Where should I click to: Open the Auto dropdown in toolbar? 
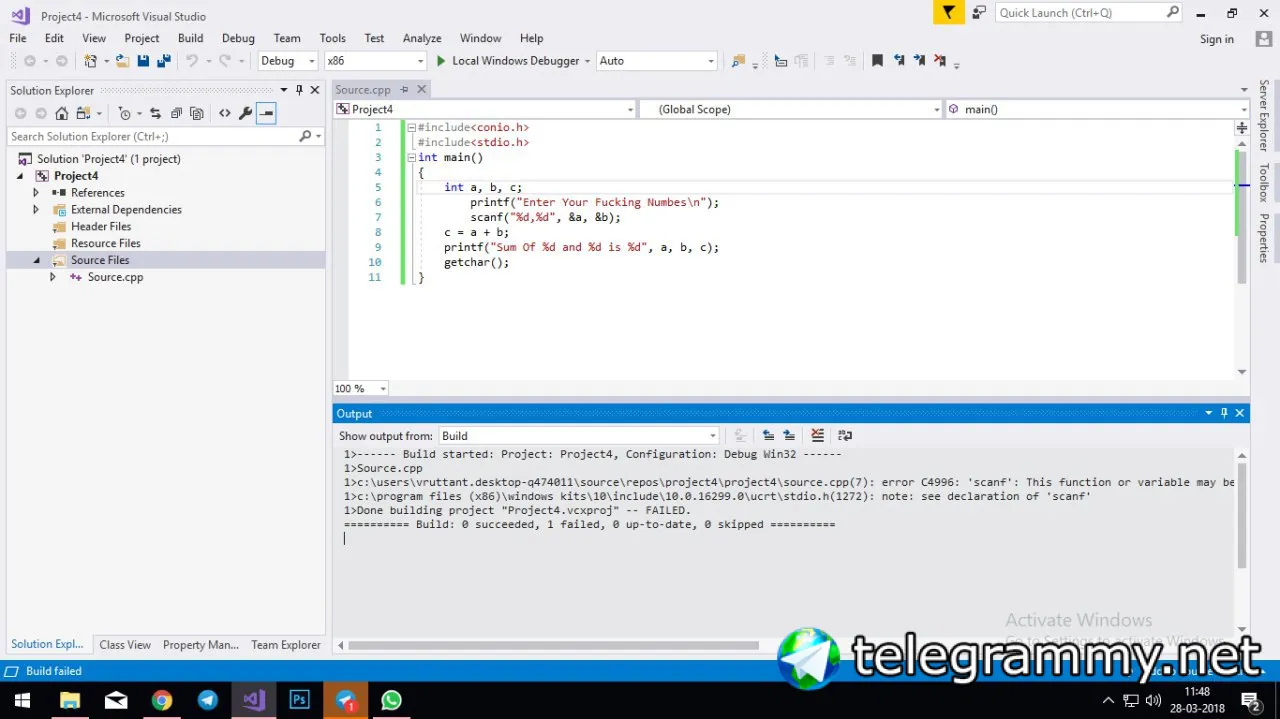tap(711, 61)
